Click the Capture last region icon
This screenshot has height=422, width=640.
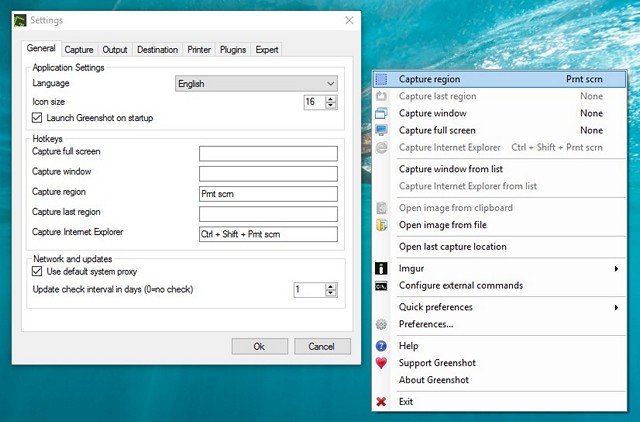(381, 96)
